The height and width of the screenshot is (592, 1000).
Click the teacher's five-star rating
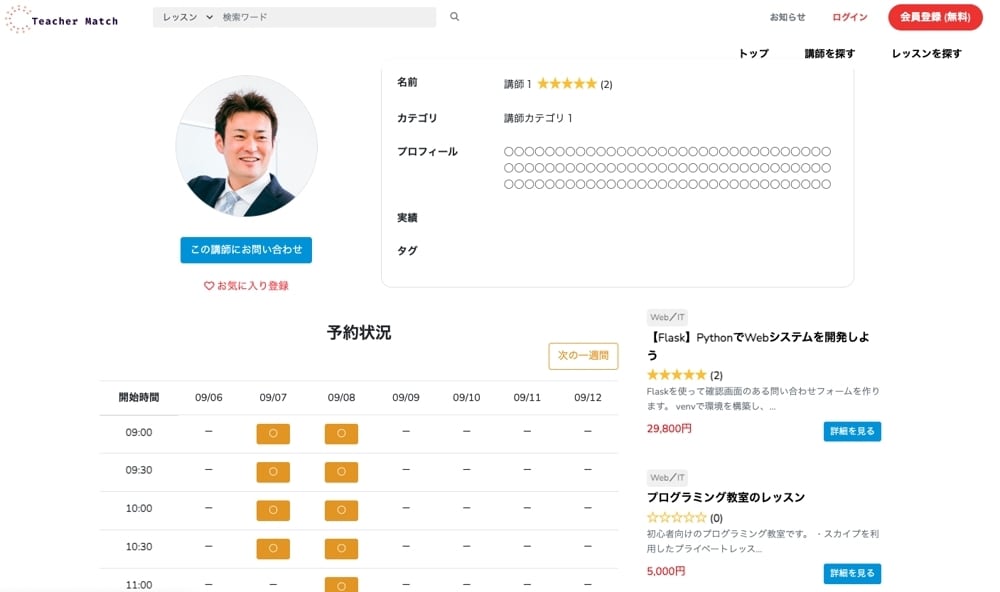(x=567, y=84)
